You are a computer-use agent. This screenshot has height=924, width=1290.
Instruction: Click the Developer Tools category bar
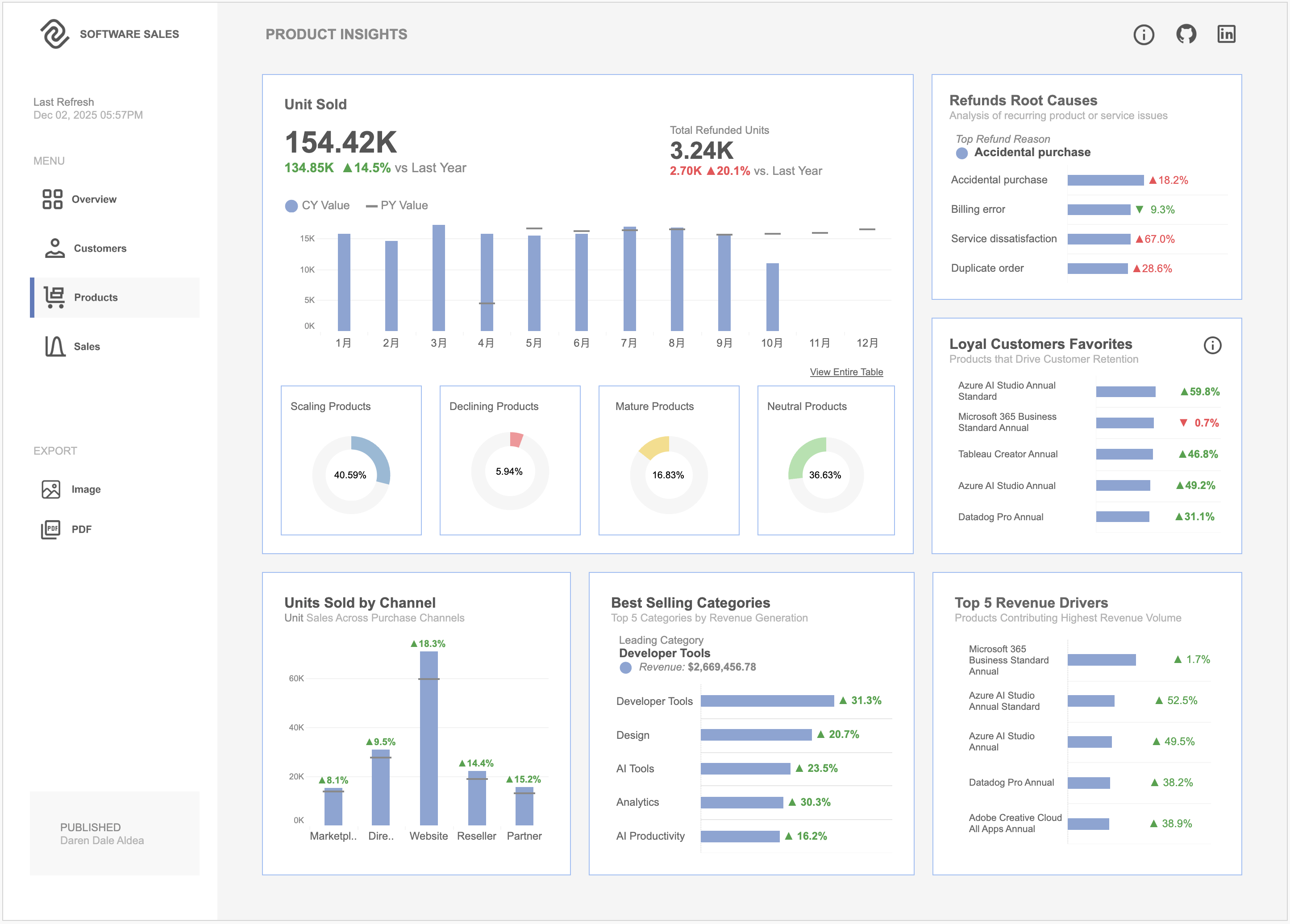(x=767, y=701)
